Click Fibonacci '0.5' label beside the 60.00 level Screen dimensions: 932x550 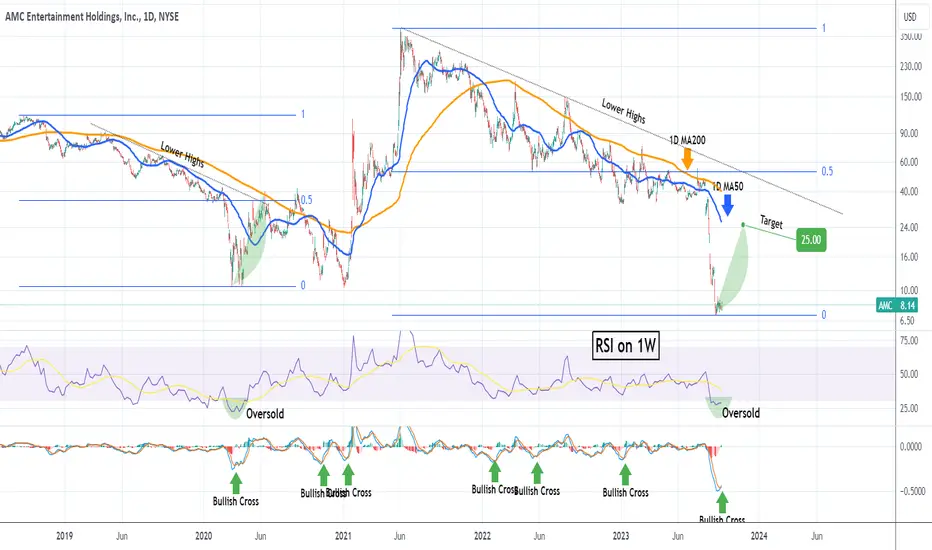[827, 171]
